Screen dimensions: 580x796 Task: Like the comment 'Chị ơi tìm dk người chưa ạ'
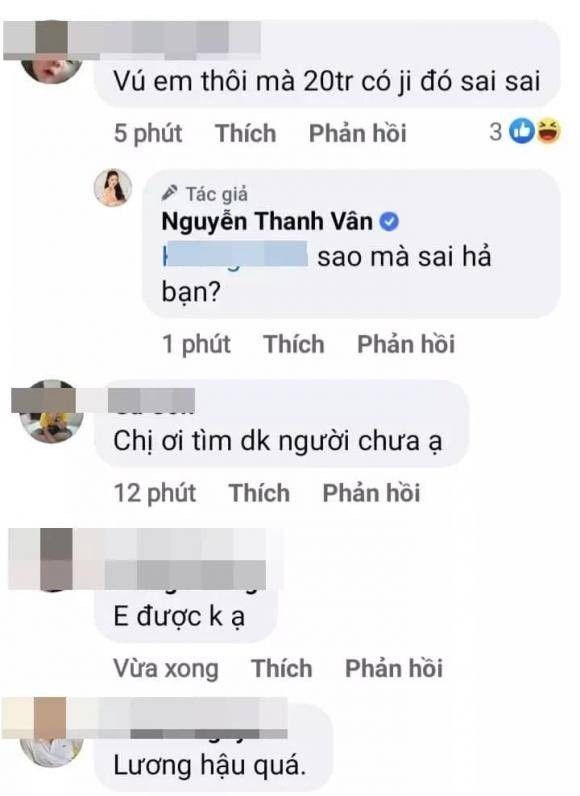pyautogui.click(x=259, y=492)
